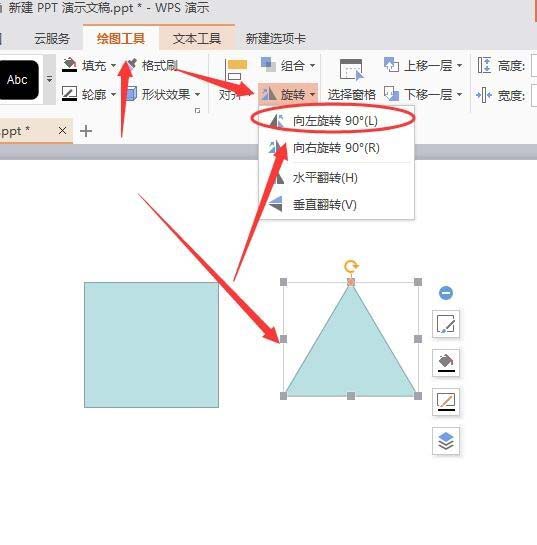
Task: Click the floating fill bucket icon
Action: pyautogui.click(x=446, y=363)
